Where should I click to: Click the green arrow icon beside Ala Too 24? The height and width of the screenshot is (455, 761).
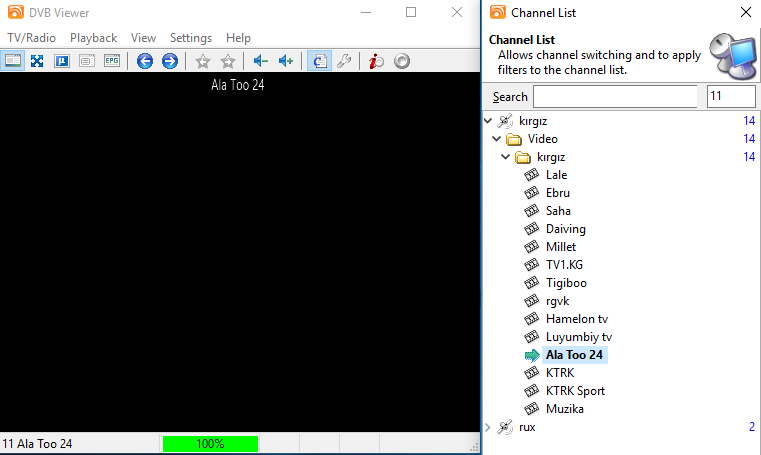532,355
